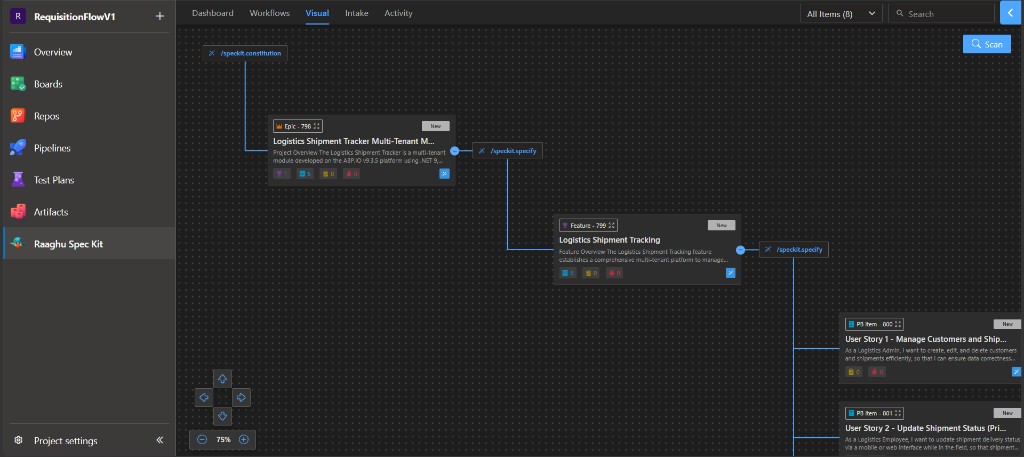Expand Epic 798 card fullscreen icon

(x=317, y=127)
